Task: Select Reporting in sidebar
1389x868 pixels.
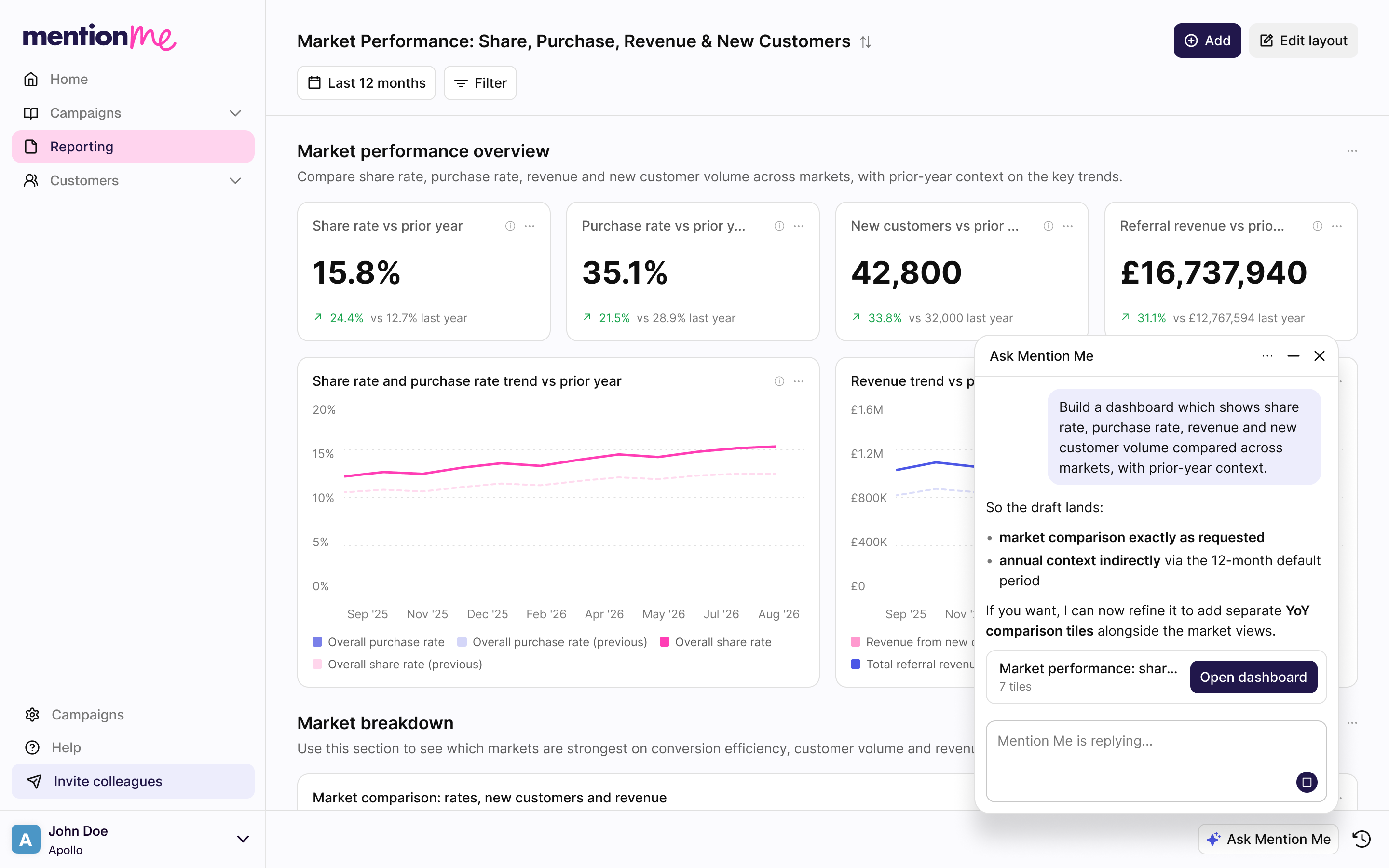Action: 133,147
